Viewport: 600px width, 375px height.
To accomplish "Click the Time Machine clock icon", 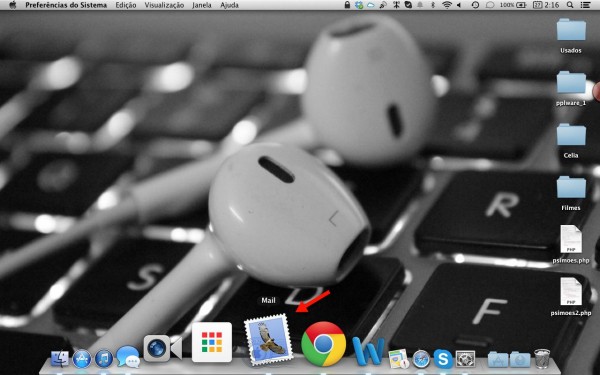I will [x=475, y=5].
